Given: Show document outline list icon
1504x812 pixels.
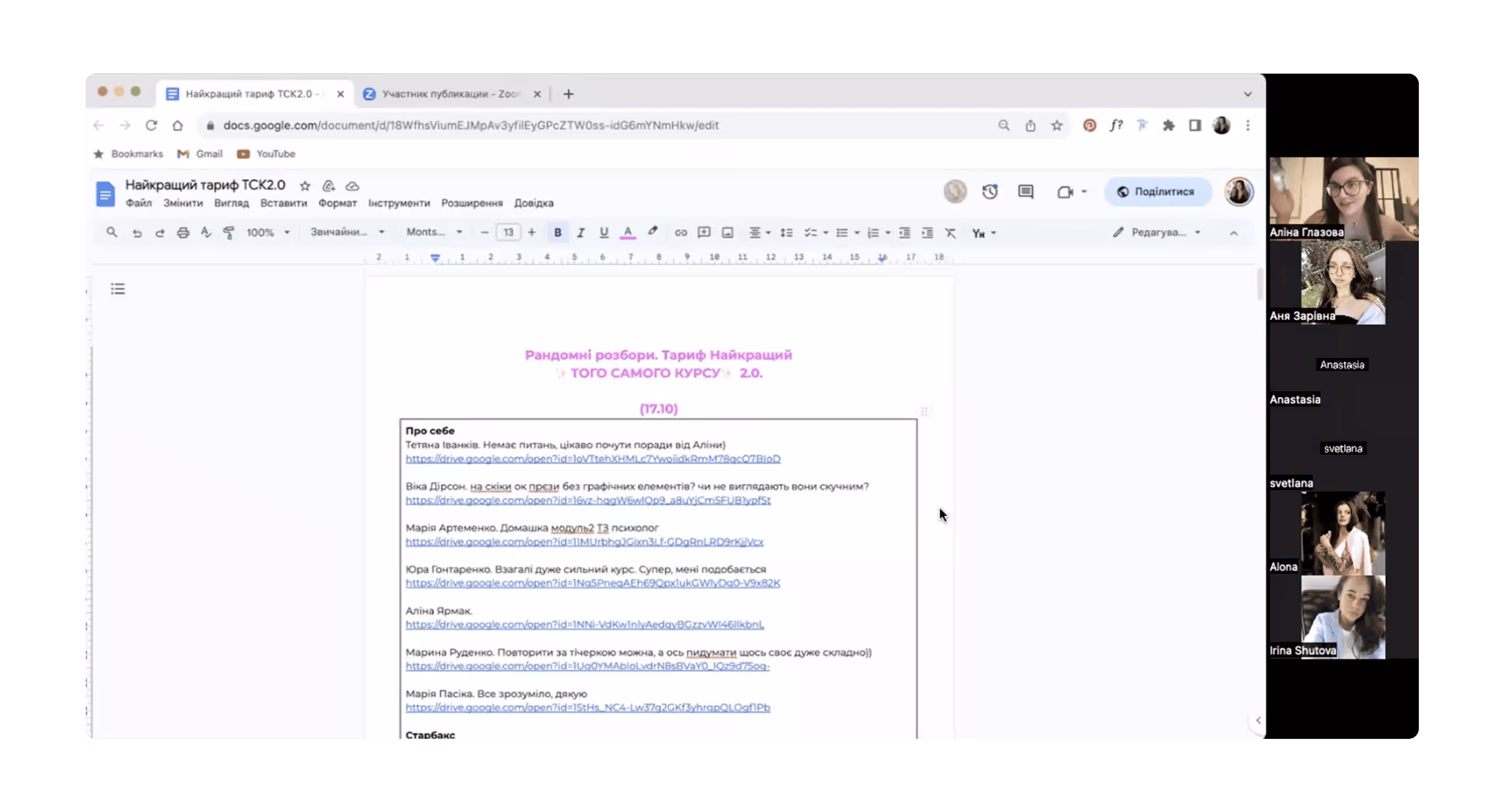Looking at the screenshot, I should point(118,289).
